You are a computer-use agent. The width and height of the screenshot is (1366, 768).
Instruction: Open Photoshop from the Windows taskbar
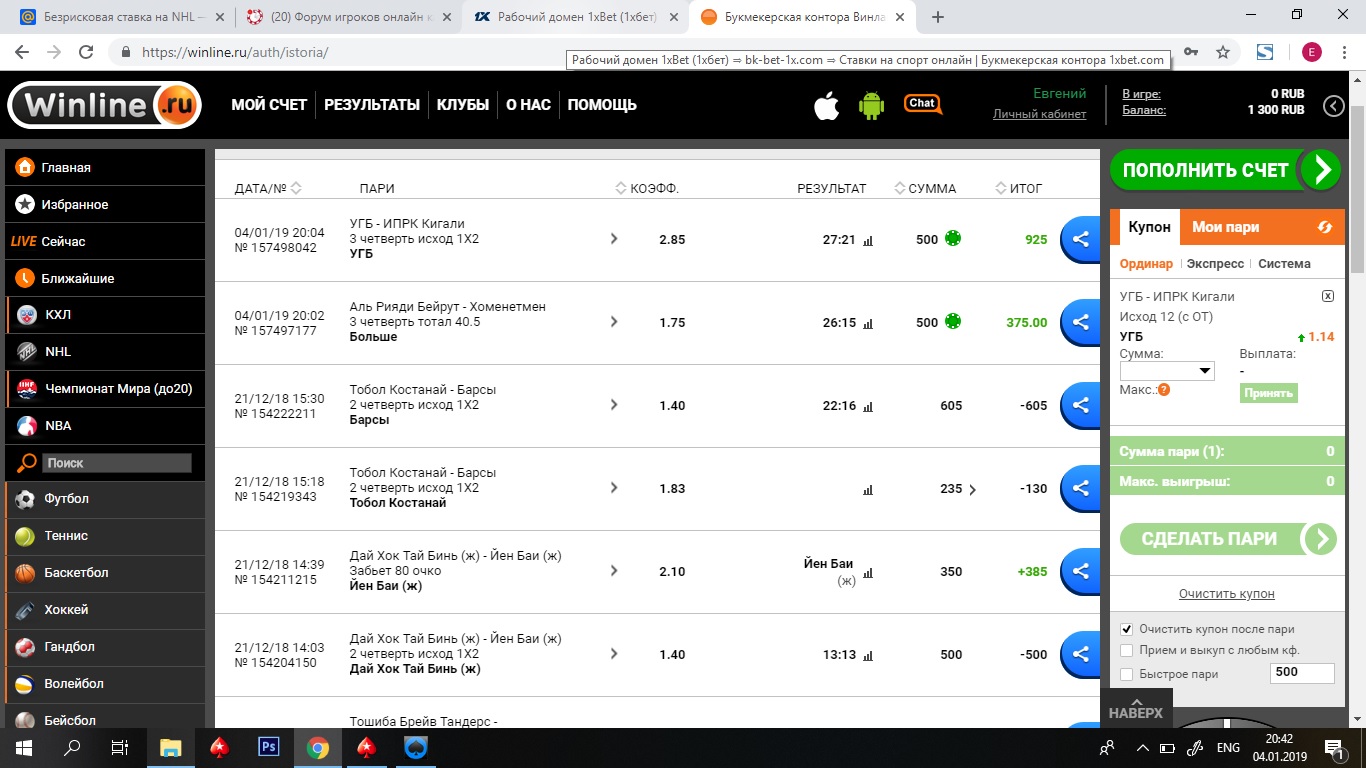268,747
